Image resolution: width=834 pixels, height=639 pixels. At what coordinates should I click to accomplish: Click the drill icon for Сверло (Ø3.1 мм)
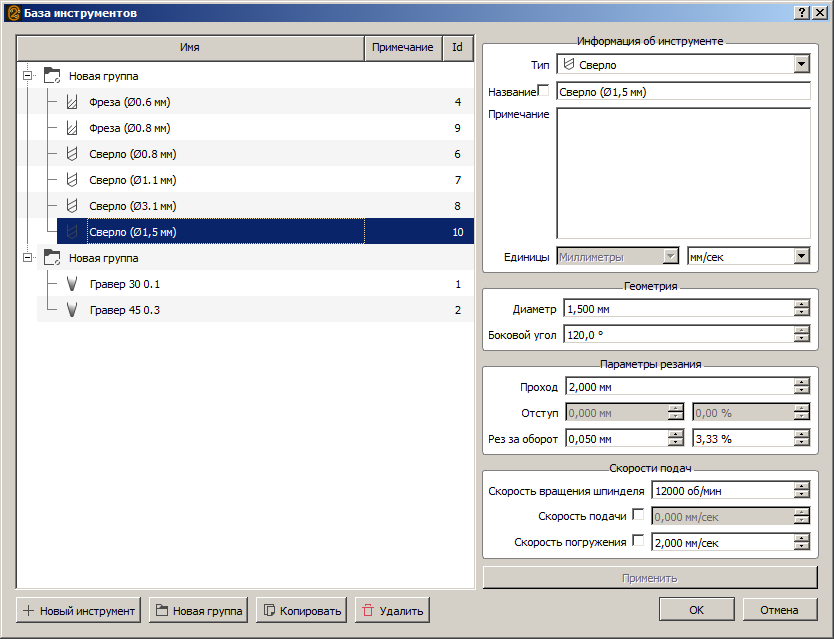pyautogui.click(x=71, y=206)
